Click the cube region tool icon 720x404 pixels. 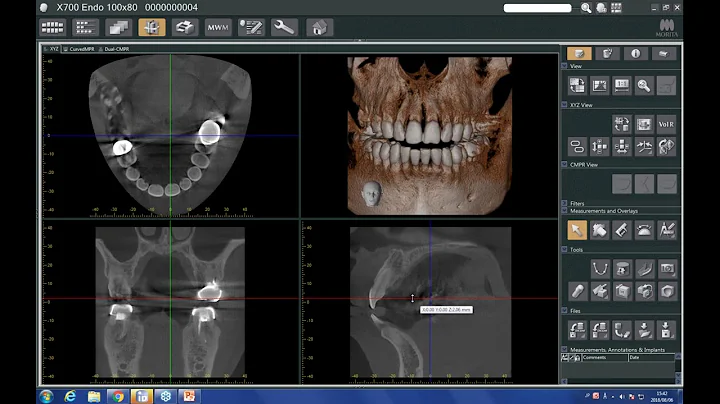point(622,291)
